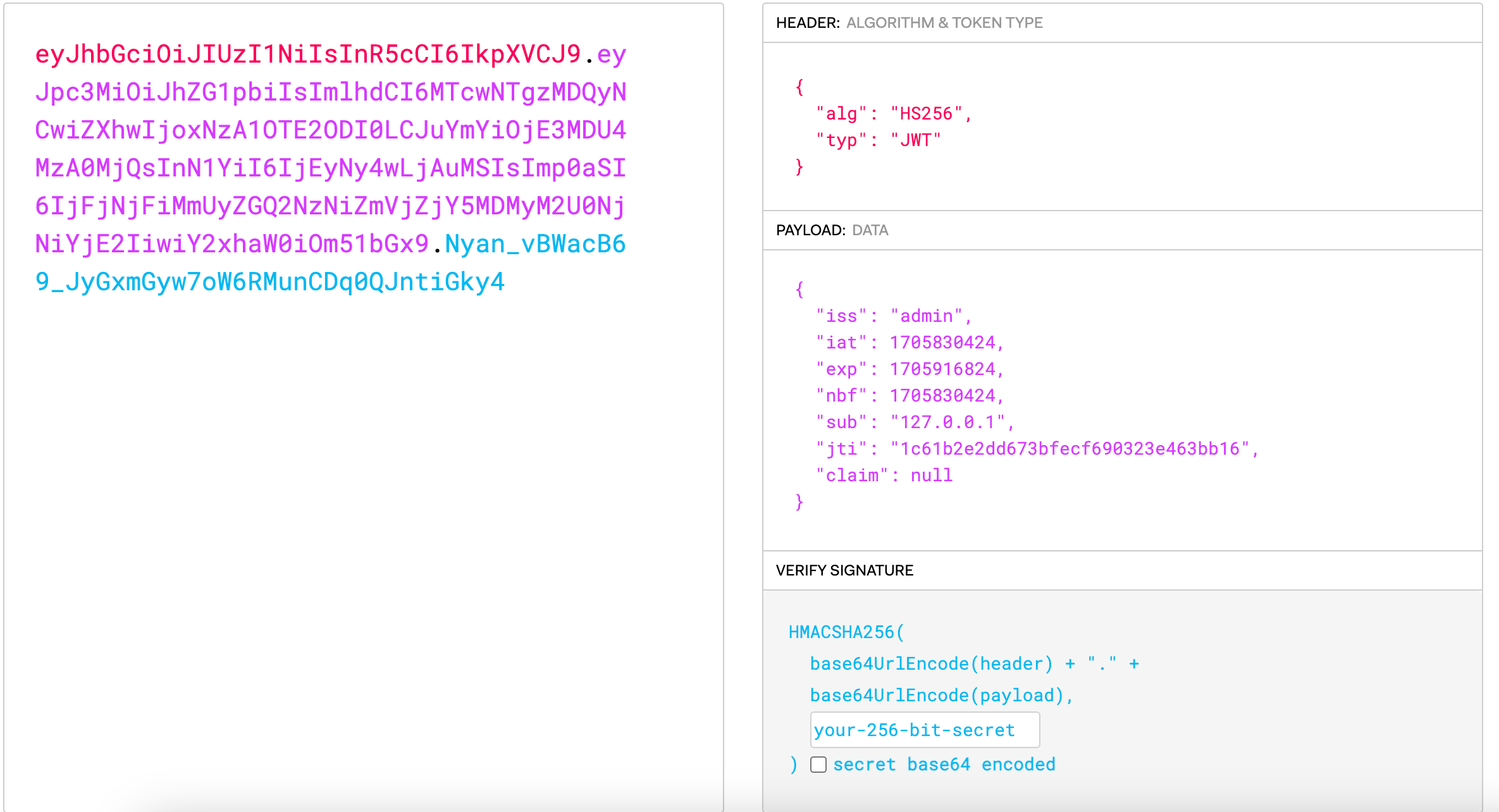This screenshot has width=1499, height=812.
Task: Click the iat value 1705830424
Action: click(942, 343)
